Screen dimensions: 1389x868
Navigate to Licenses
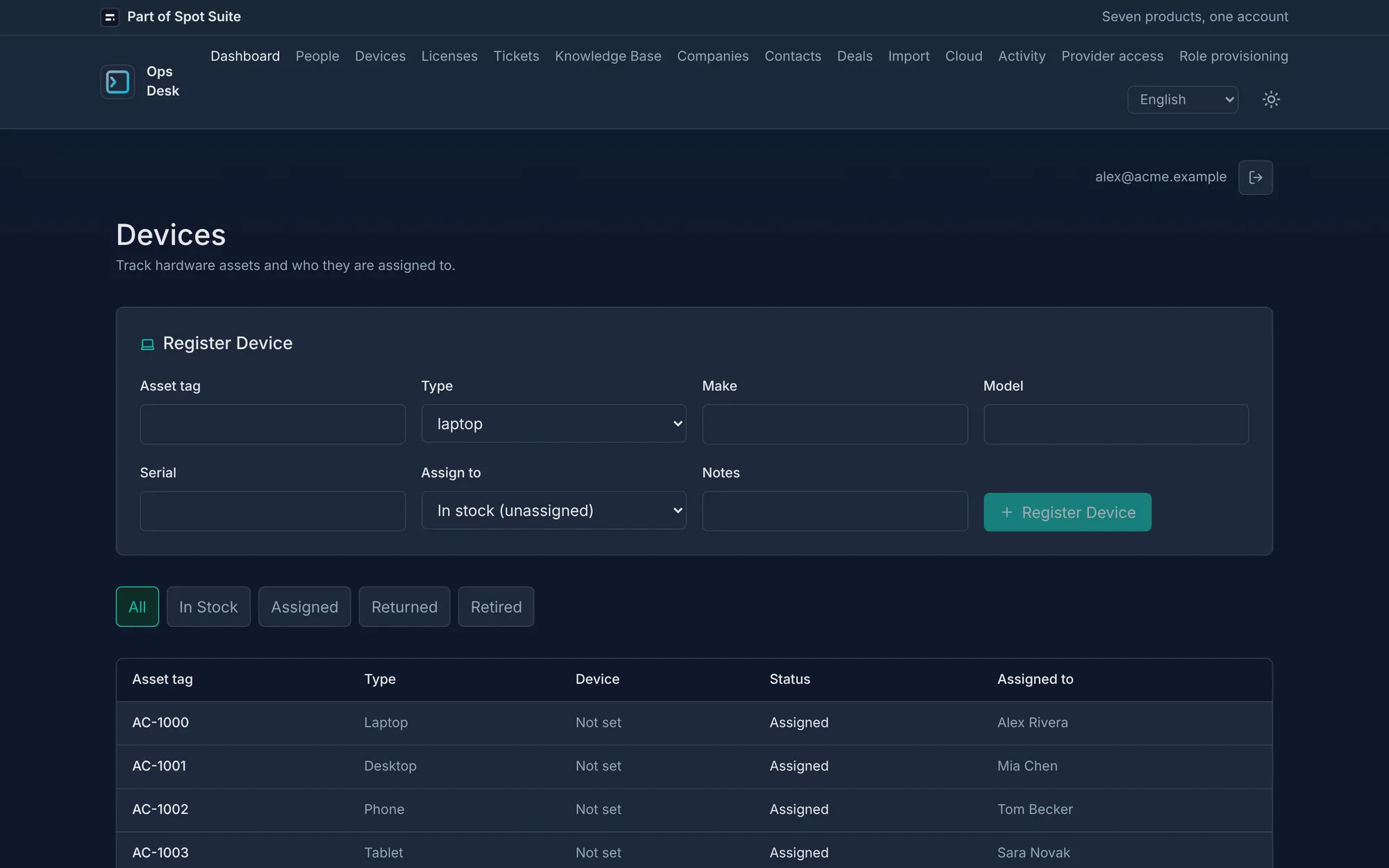(x=449, y=56)
